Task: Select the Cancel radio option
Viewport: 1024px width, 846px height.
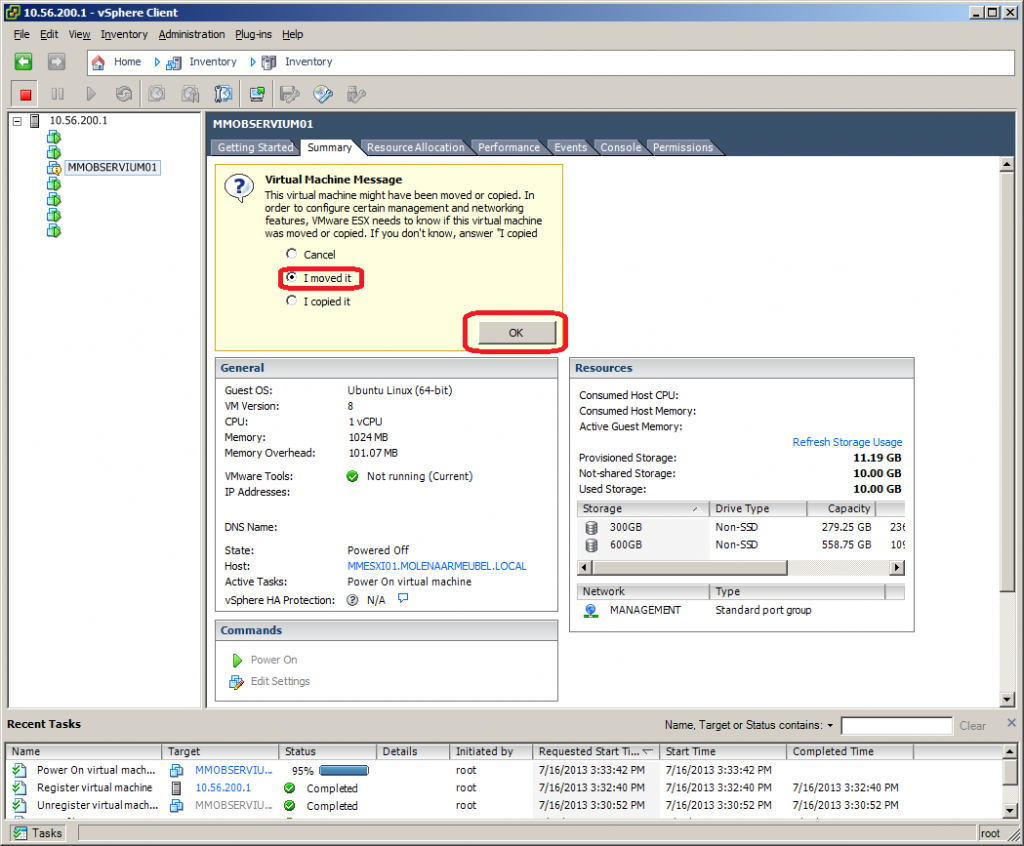Action: 291,253
